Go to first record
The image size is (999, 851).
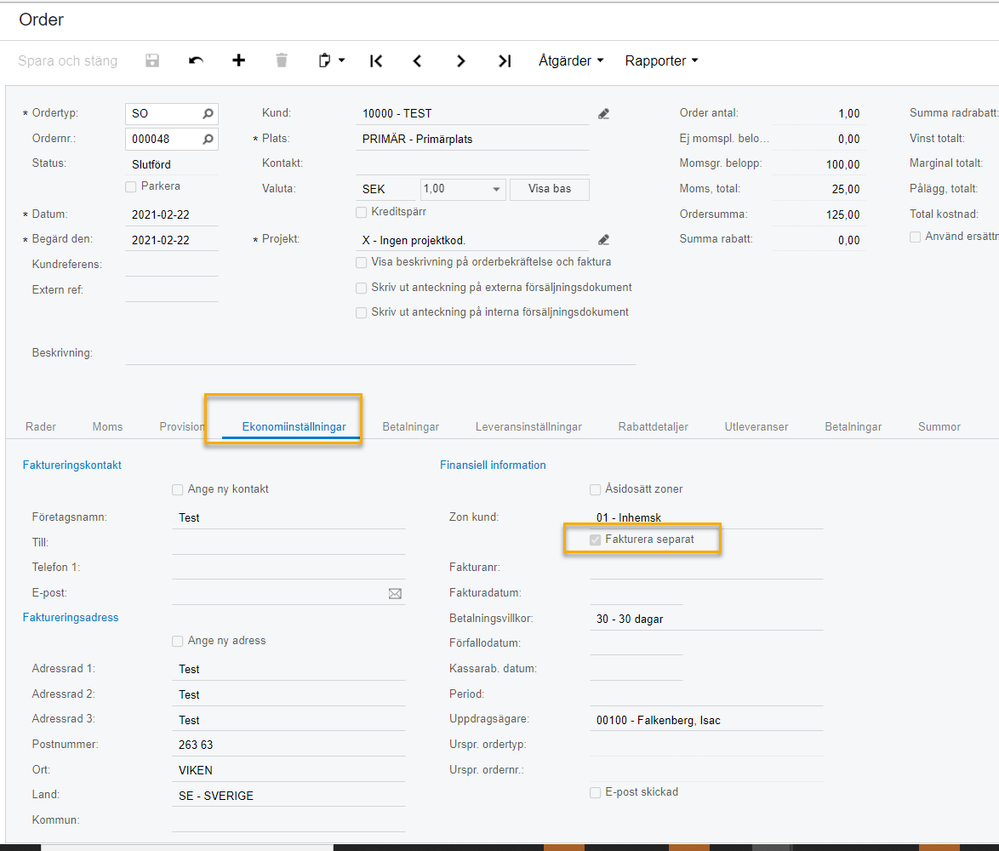coord(376,61)
